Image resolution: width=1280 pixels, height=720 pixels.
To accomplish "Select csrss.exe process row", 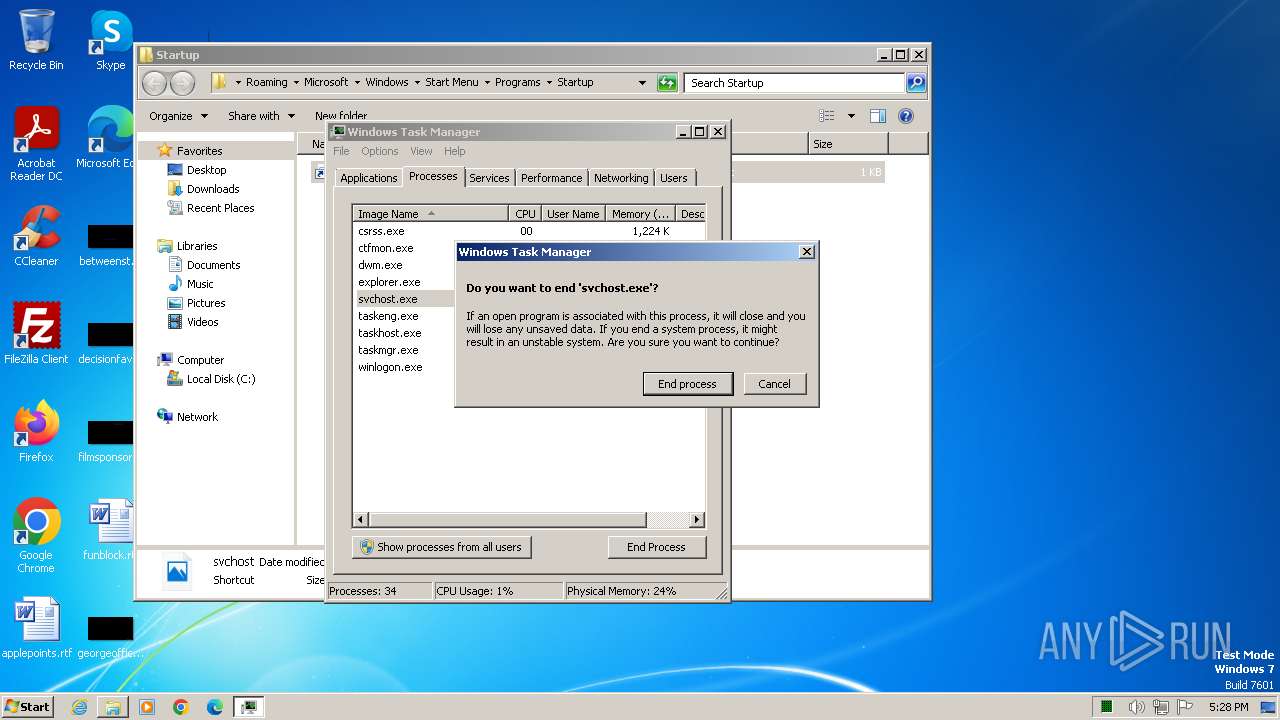I will tap(530, 231).
